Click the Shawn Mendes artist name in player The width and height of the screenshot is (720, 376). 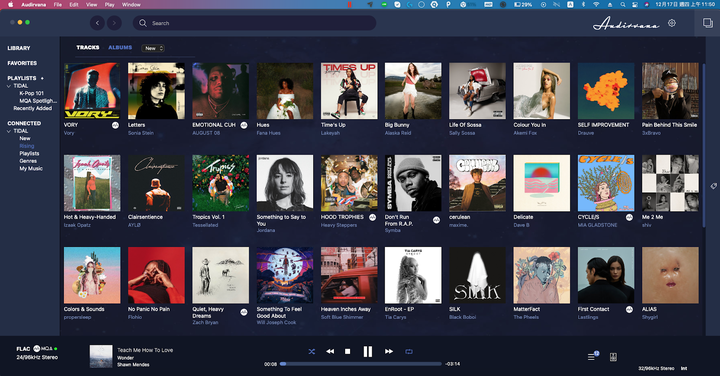tap(133, 365)
